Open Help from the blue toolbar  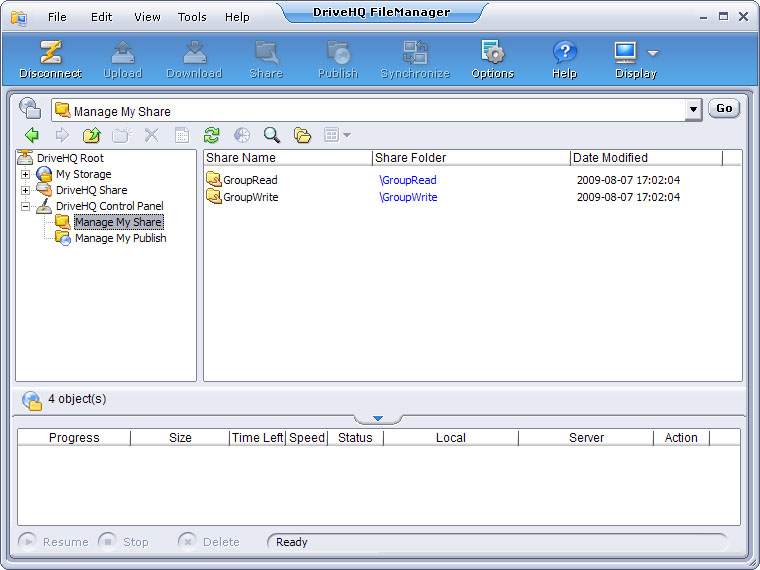(564, 52)
